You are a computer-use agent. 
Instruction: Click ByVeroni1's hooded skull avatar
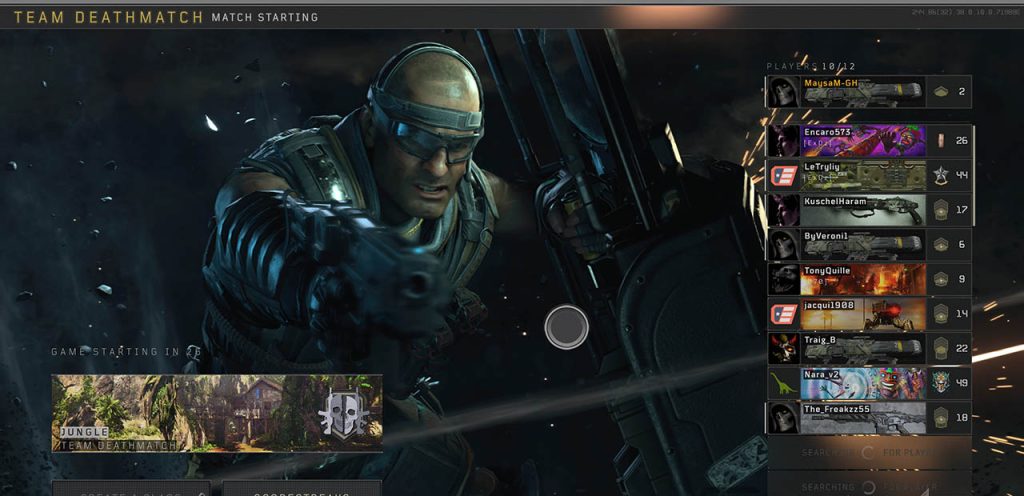click(784, 245)
